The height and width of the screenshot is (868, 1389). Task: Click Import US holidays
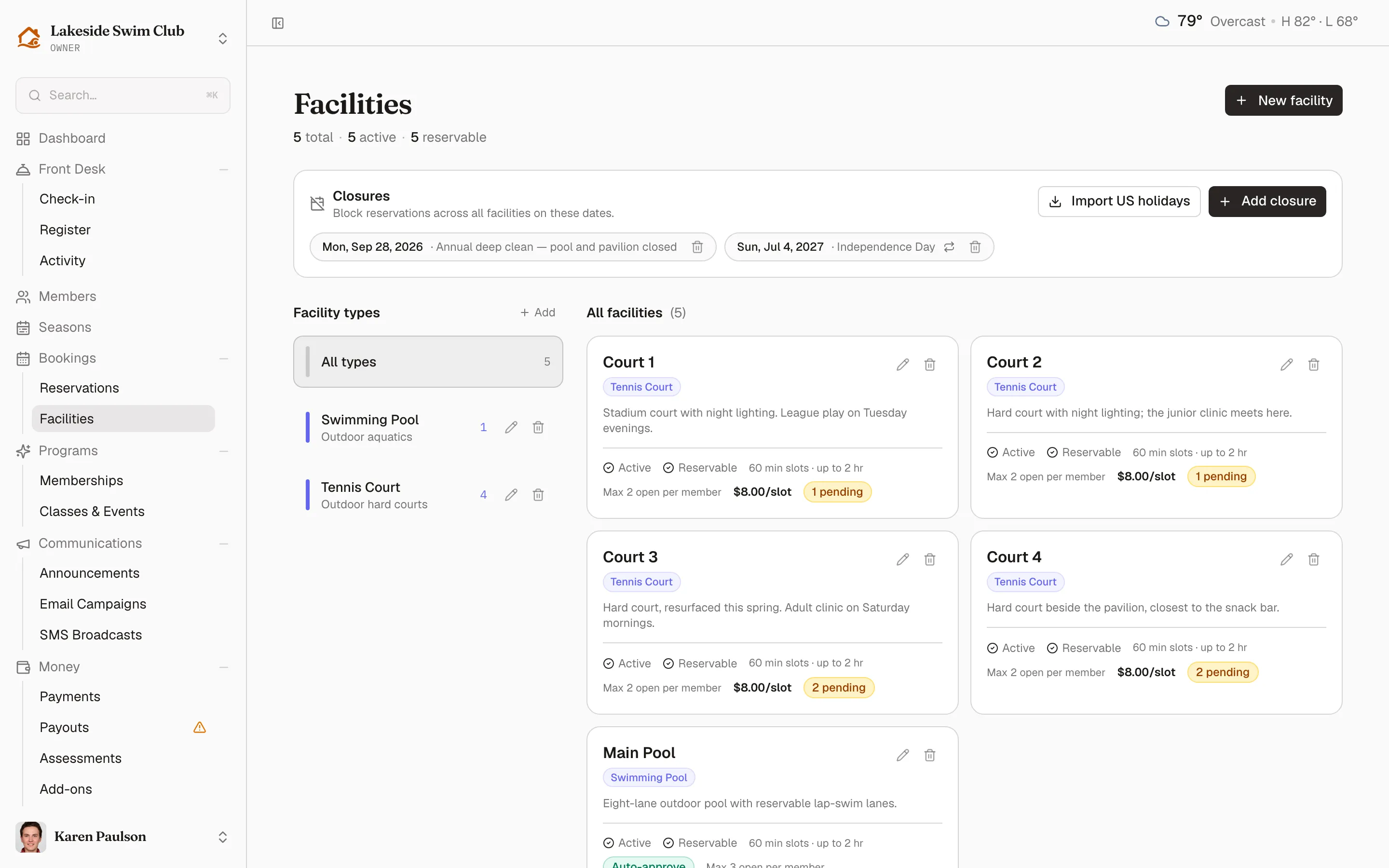pos(1118,202)
